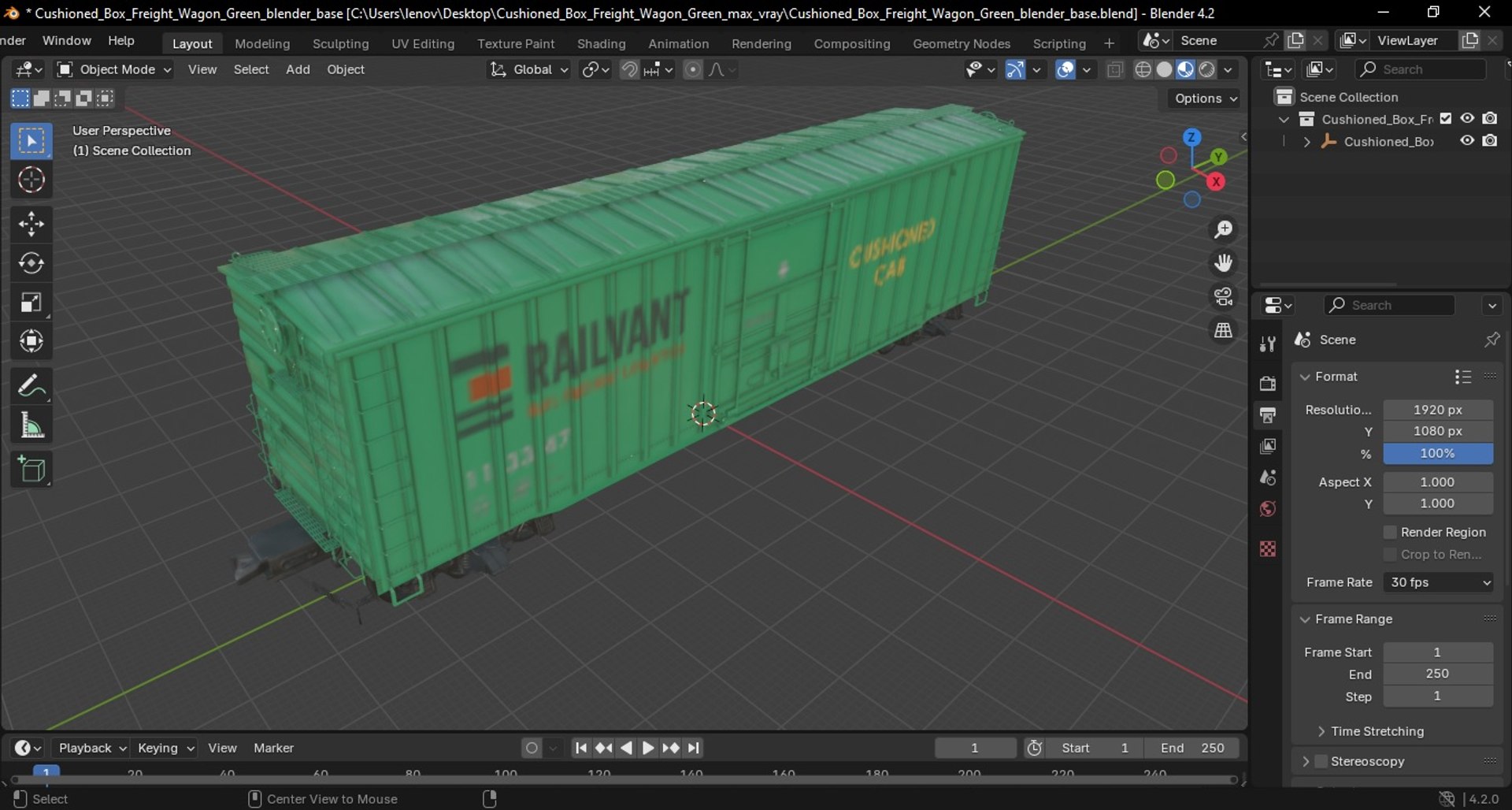Collapse the Format panel
This screenshot has width=1512, height=810.
pyautogui.click(x=1329, y=377)
